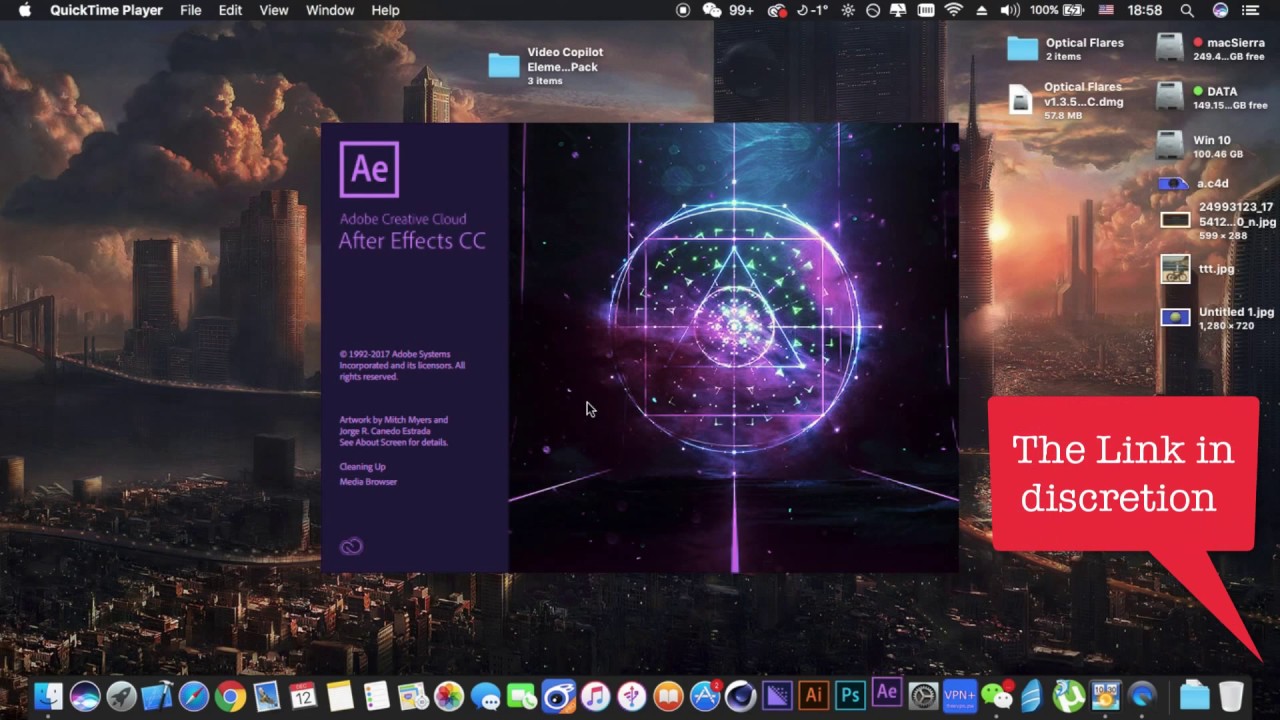This screenshot has height=720, width=1280.
Task: Open Downloads folder in the dock
Action: tap(1195, 696)
